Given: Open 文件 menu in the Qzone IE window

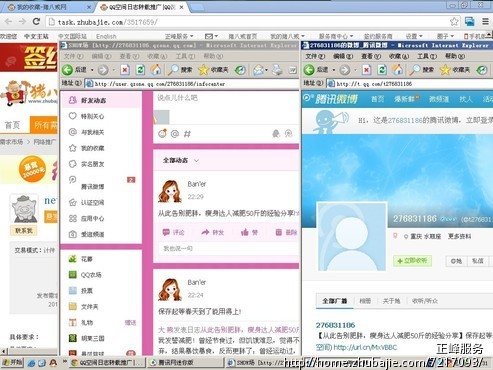Looking at the screenshot, I should (x=73, y=56).
